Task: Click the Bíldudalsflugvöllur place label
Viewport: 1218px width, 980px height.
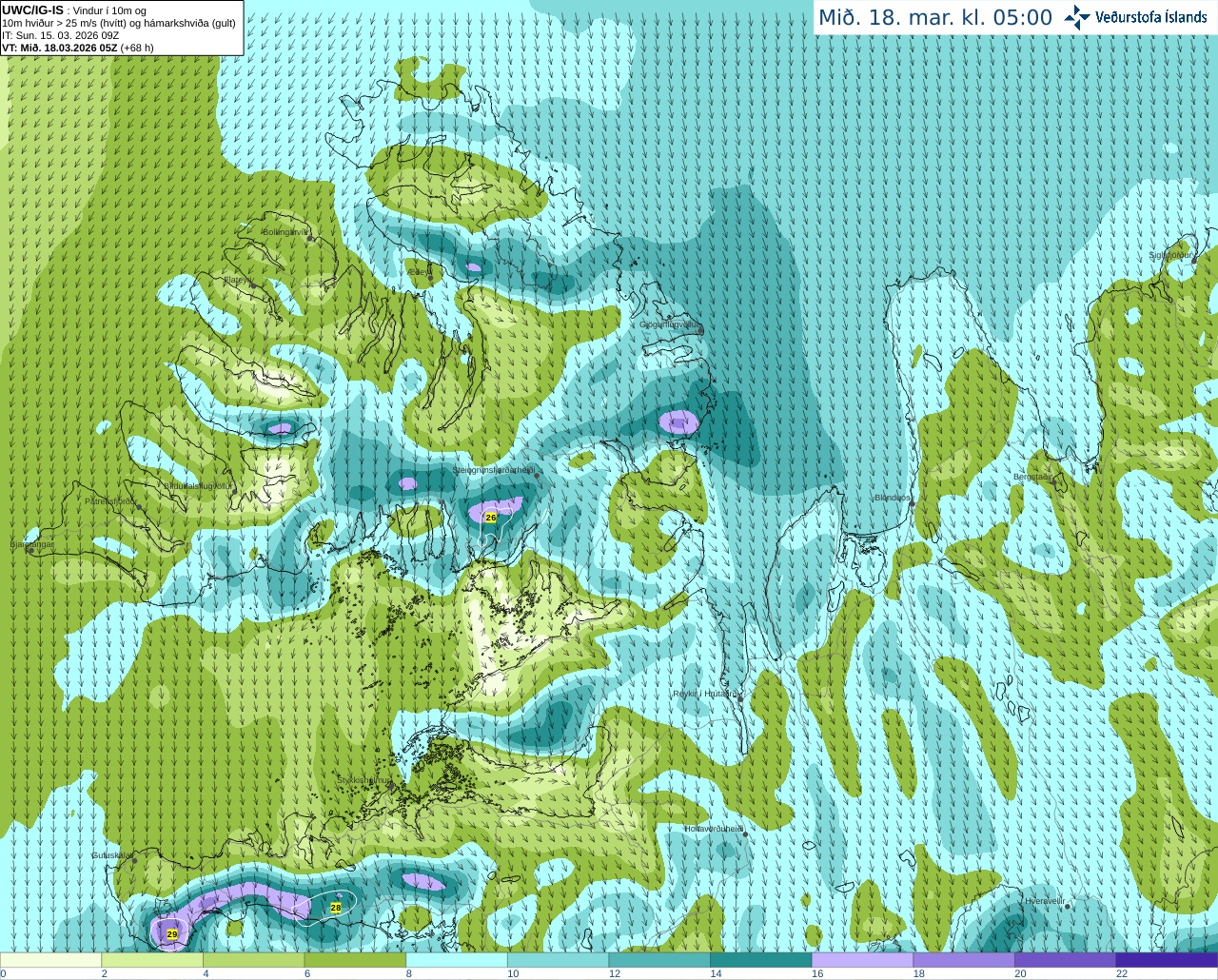Action: coord(197,485)
